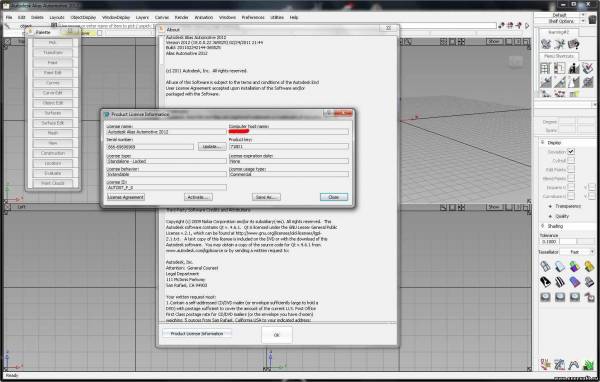Screen dimensions: 600x382
Task: Select the purple-blue shading icon in second row
Action: click(x=574, y=282)
